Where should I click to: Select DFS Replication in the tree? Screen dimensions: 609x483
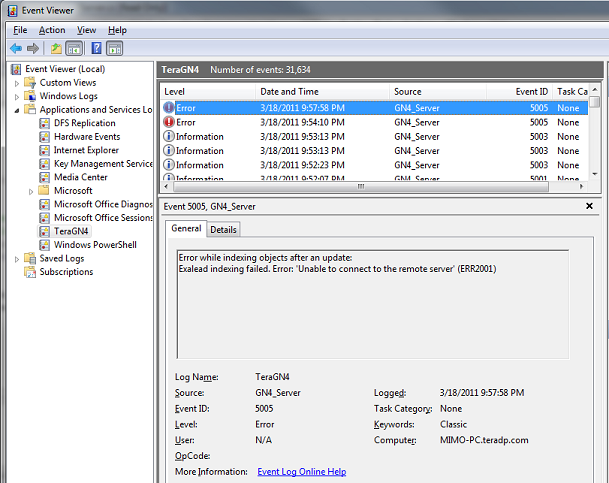coord(85,123)
